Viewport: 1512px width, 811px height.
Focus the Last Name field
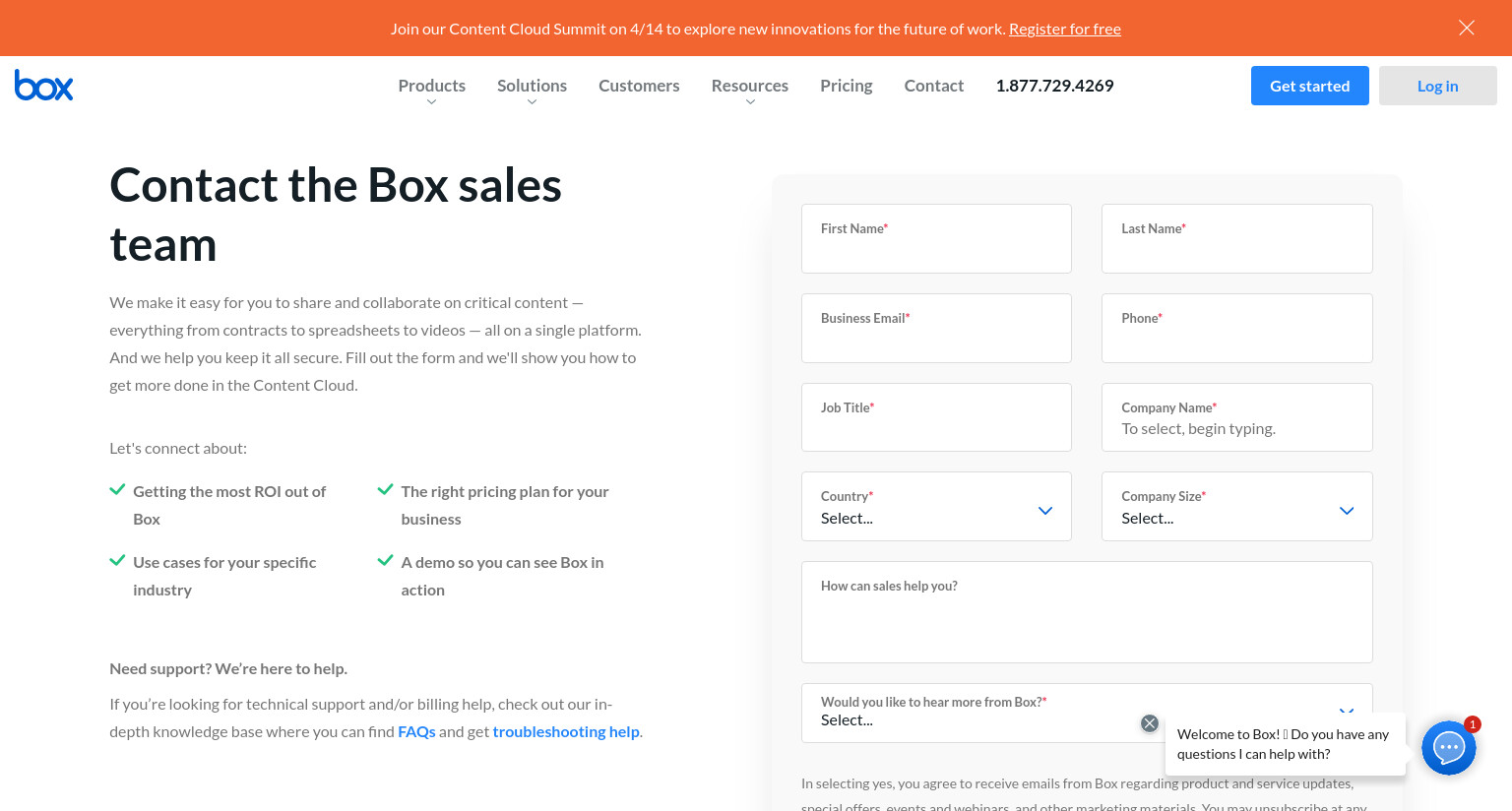1237,238
